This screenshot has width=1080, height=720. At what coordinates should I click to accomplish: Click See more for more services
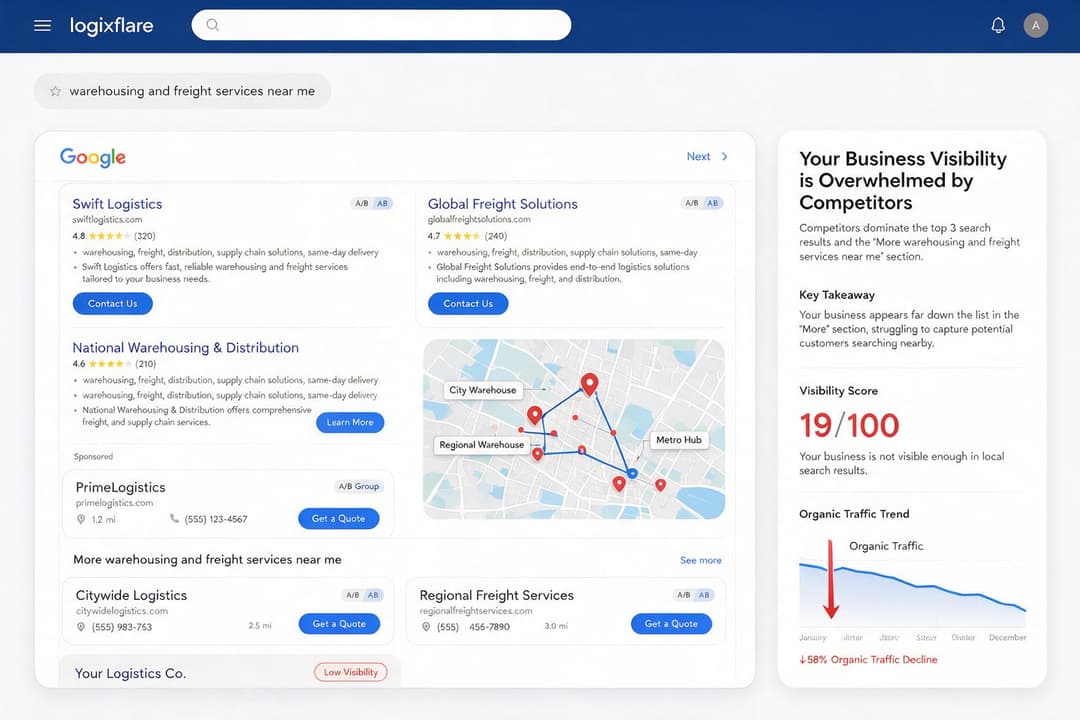coord(700,560)
